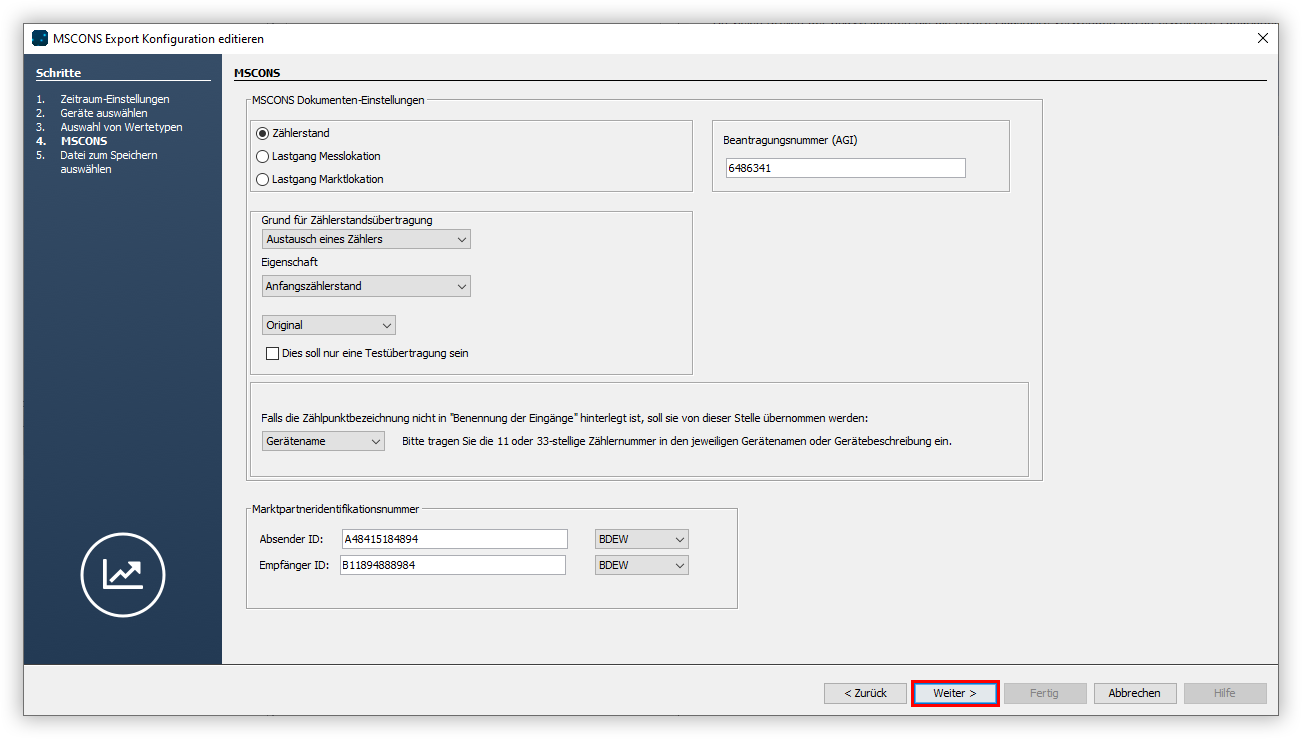Cancel via the Abbrechen button
Image resolution: width=1302 pixels, height=739 pixels.
tap(1134, 692)
